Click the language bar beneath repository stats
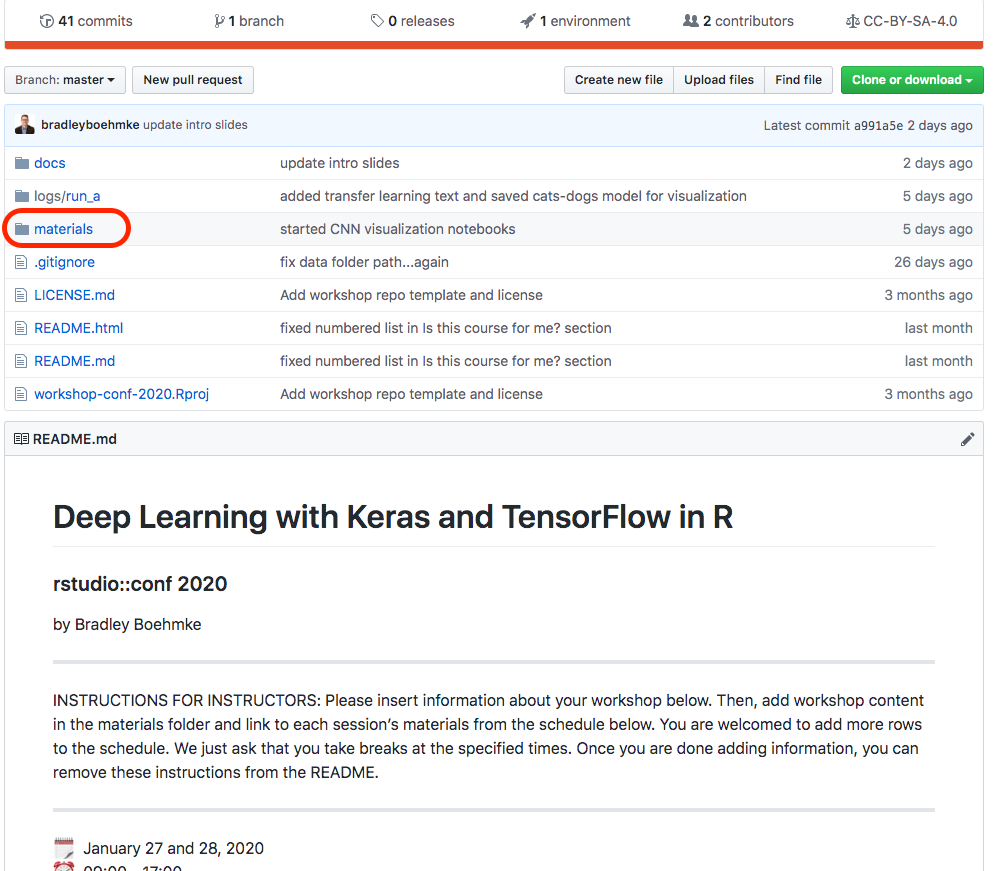Image resolution: width=996 pixels, height=871 pixels. 494,45
